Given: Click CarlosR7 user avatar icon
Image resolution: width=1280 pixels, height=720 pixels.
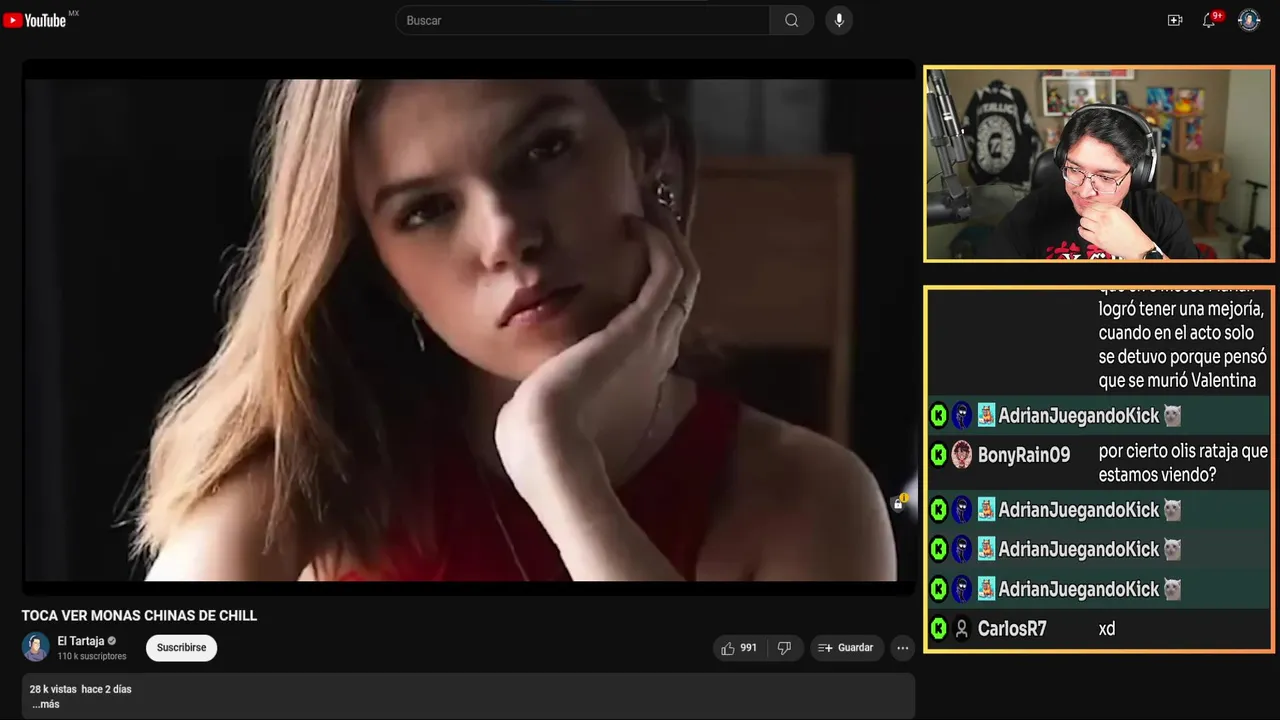Looking at the screenshot, I should [x=961, y=628].
